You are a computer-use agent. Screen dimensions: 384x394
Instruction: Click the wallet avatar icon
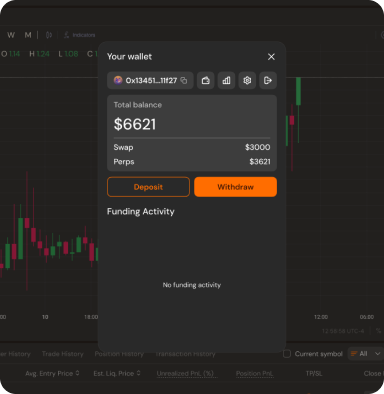tap(118, 80)
